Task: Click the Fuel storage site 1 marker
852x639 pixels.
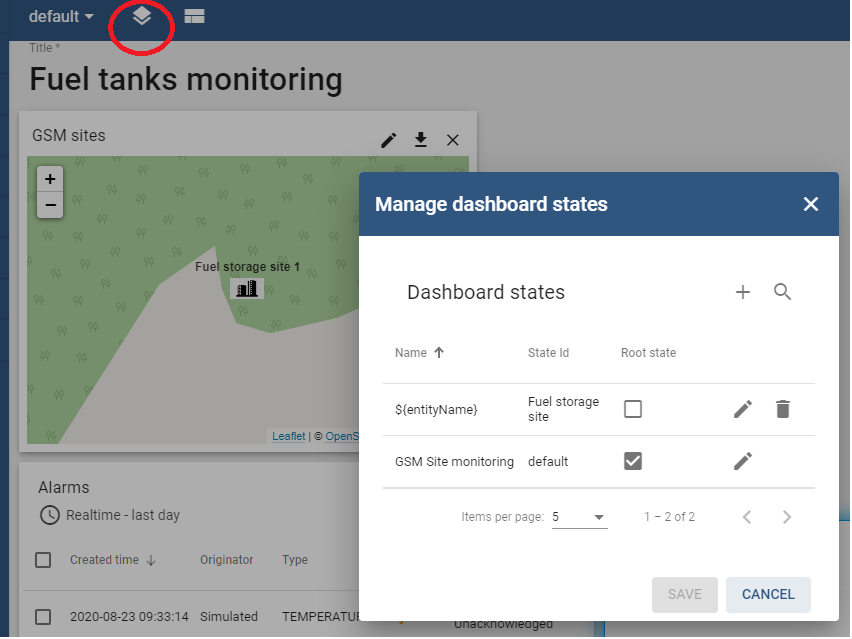Action: [x=247, y=288]
